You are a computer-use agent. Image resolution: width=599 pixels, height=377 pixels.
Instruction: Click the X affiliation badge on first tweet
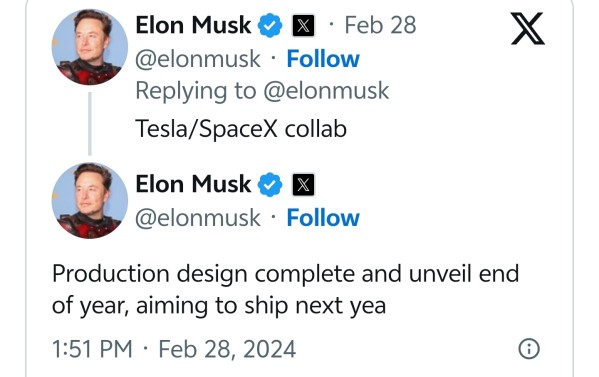point(303,26)
